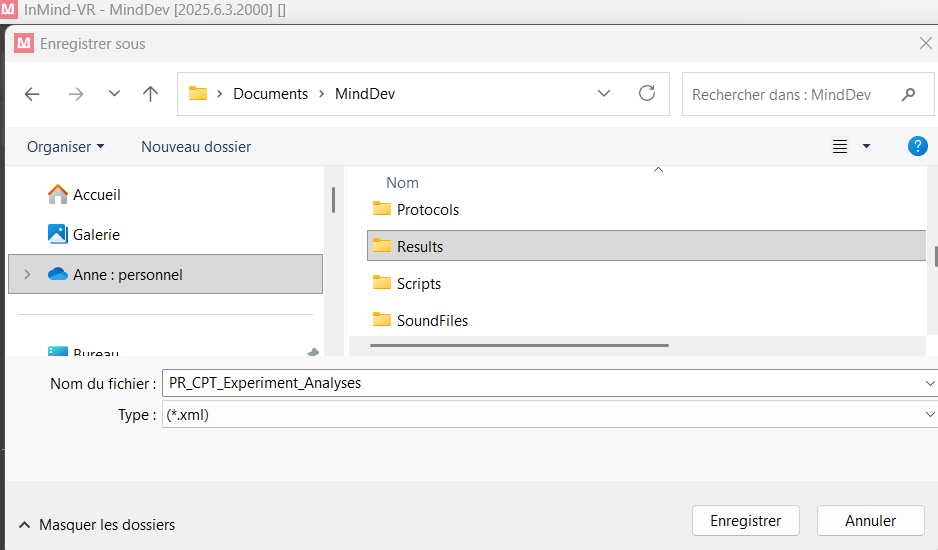The height and width of the screenshot is (550, 938).
Task: Select the Protocols folder
Action: pyautogui.click(x=427, y=210)
